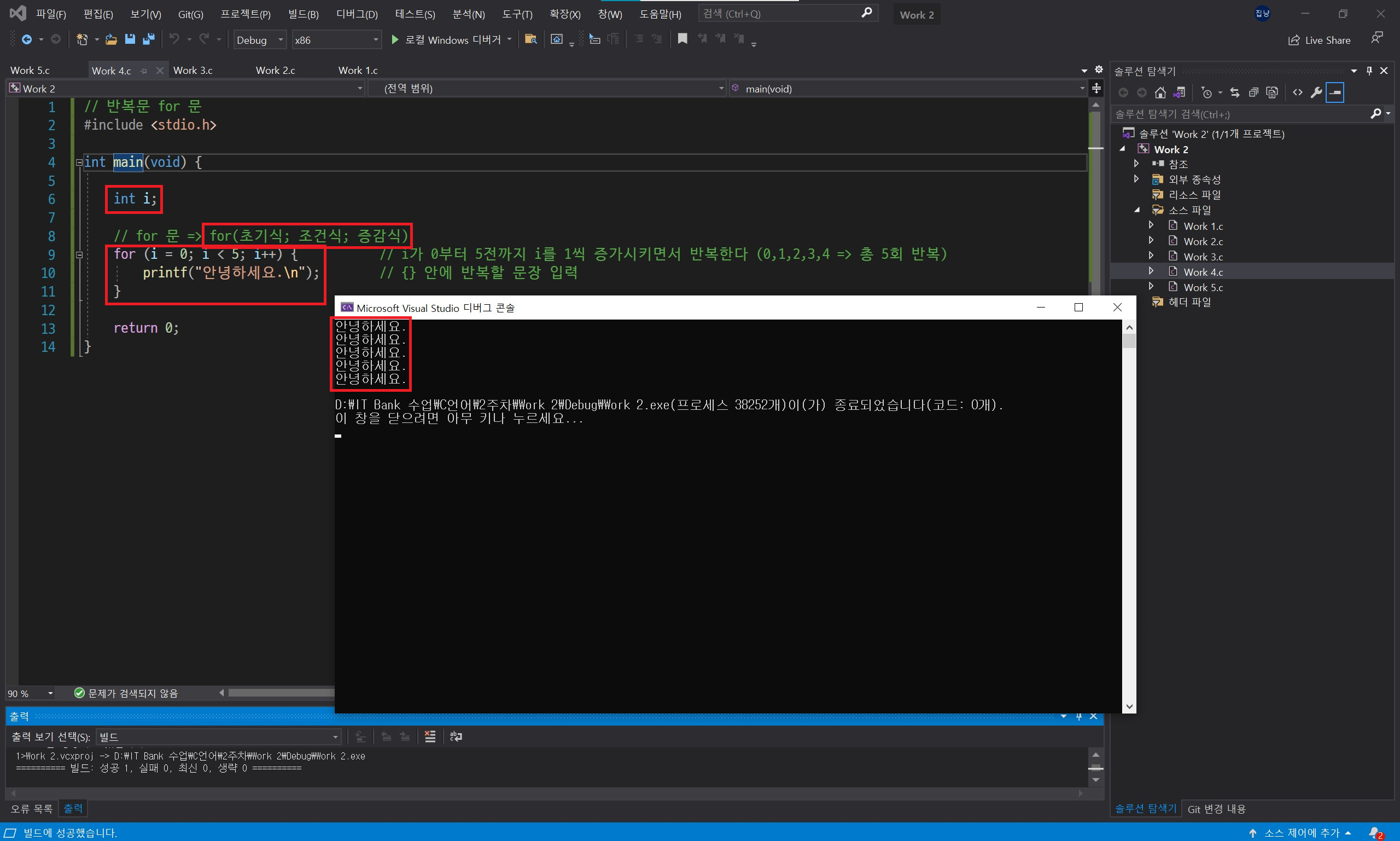1400x841 pixels.
Task: Click the Home icon in Solution Explorer
Action: pos(1160,92)
